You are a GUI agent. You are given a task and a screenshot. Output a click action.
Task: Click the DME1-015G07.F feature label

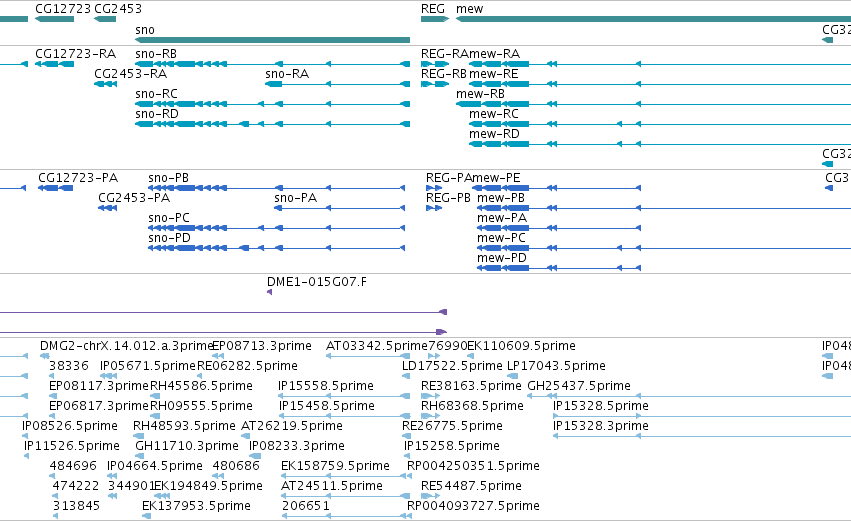(x=316, y=282)
